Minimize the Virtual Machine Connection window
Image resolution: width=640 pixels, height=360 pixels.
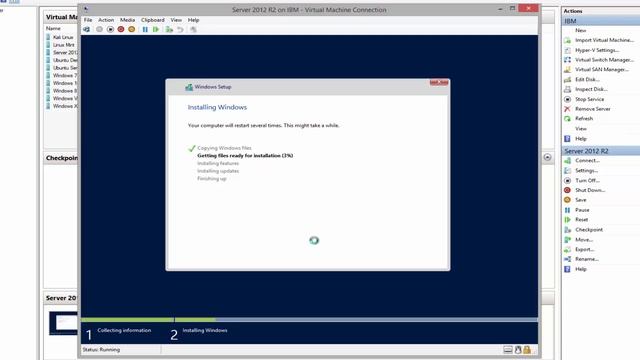(x=500, y=9)
